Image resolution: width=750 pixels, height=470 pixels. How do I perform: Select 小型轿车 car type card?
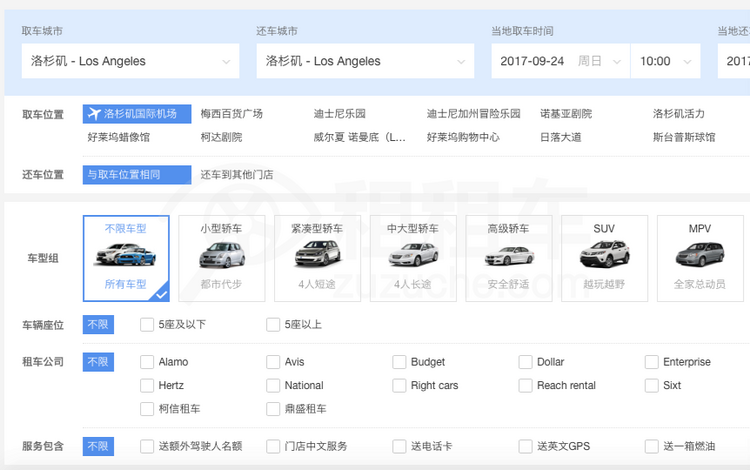(222, 258)
